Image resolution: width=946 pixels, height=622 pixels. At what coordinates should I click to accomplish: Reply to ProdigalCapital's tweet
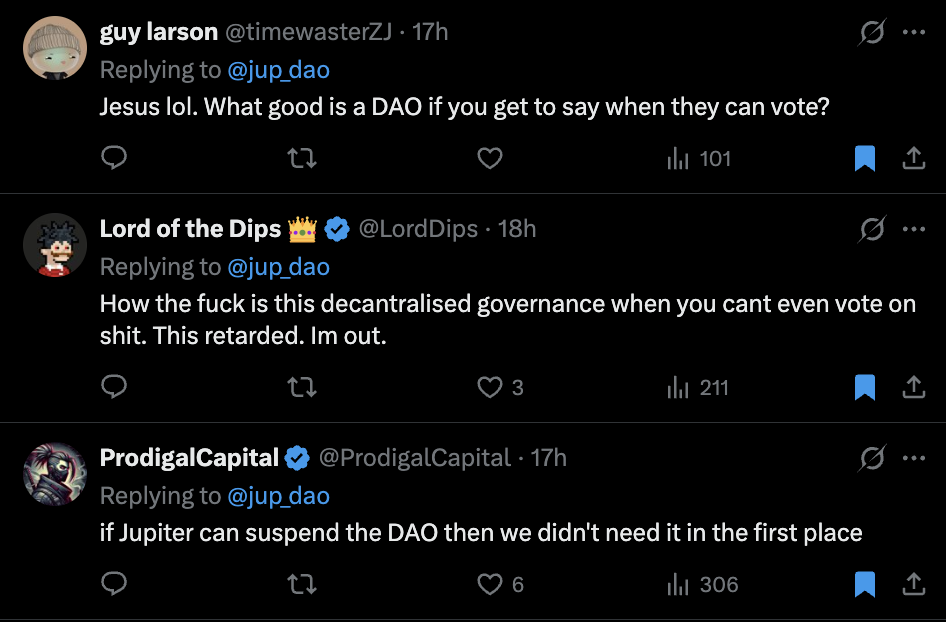click(114, 584)
